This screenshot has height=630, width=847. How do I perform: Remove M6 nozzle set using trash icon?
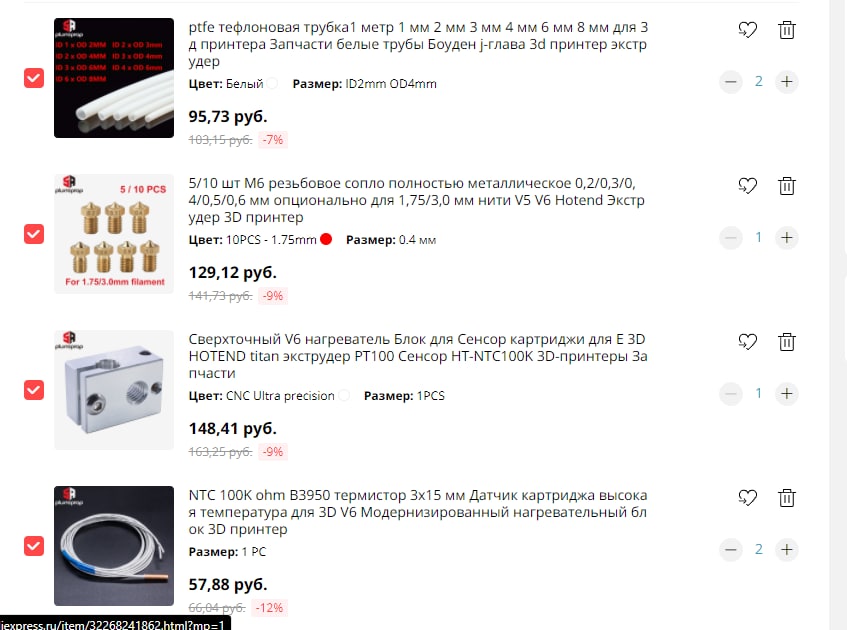tap(786, 186)
